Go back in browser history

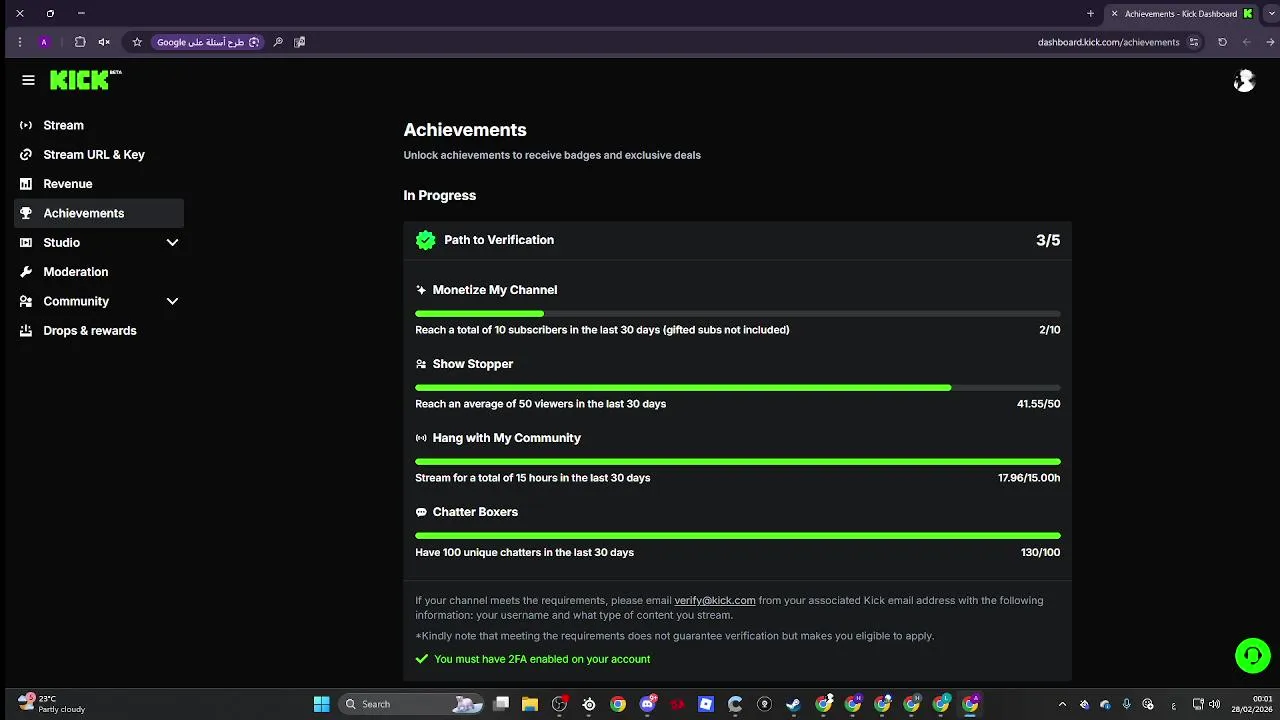click(1271, 42)
